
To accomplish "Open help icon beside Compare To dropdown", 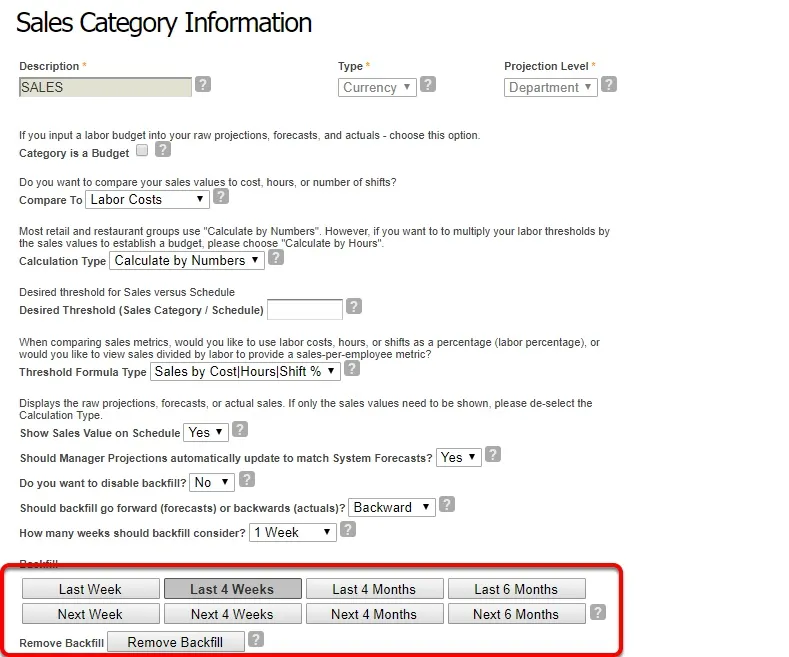I will [x=221, y=196].
